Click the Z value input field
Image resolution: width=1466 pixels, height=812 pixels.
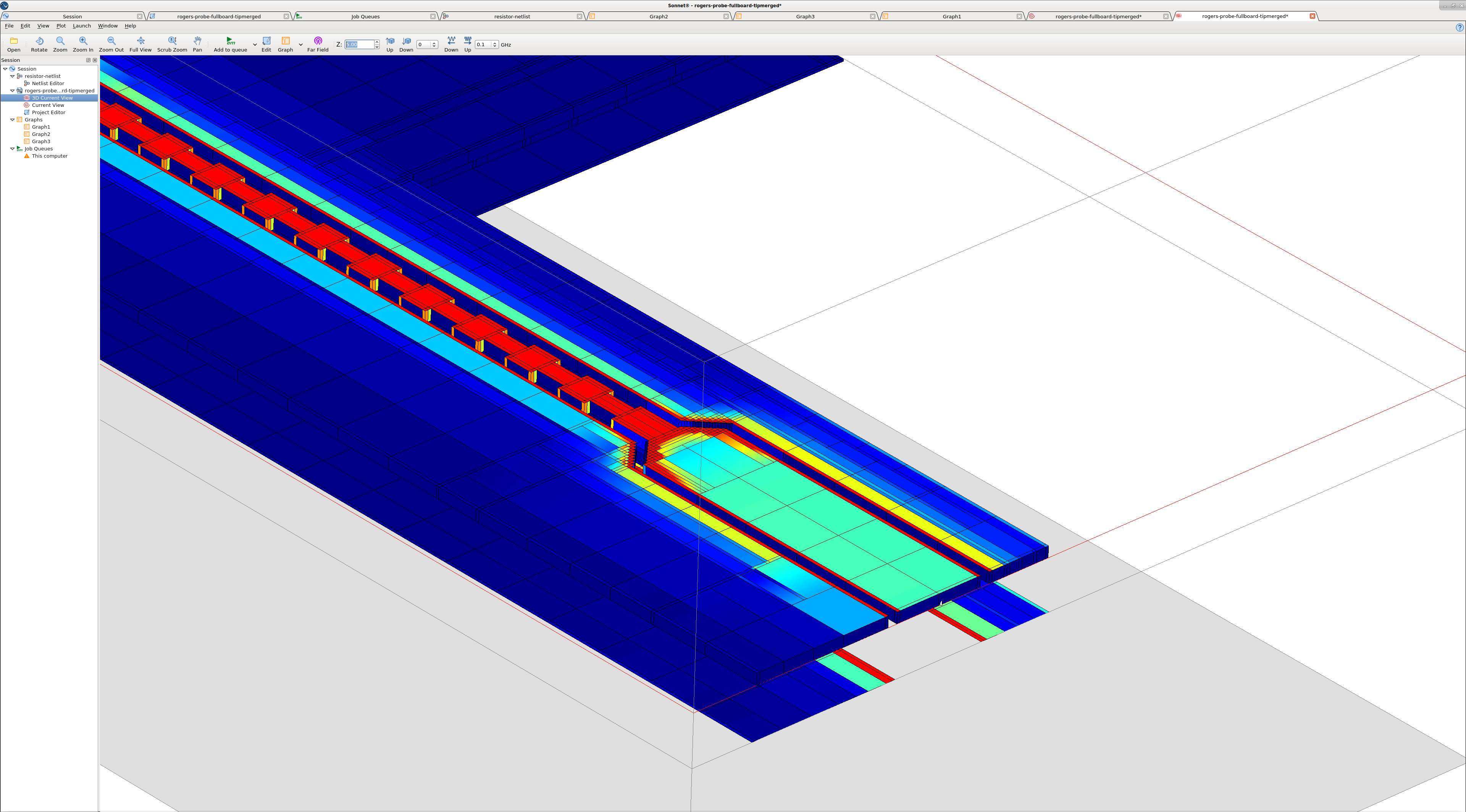tap(359, 44)
